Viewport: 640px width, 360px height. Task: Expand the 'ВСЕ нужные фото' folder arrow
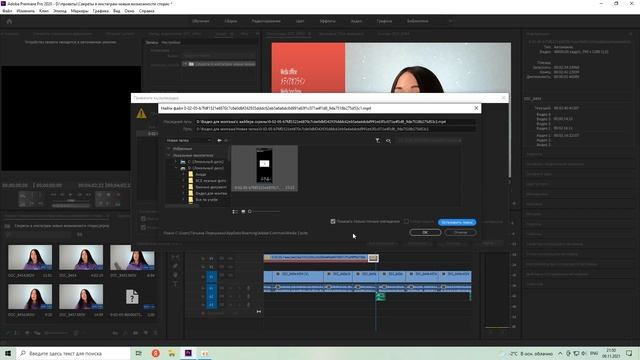pos(183,180)
